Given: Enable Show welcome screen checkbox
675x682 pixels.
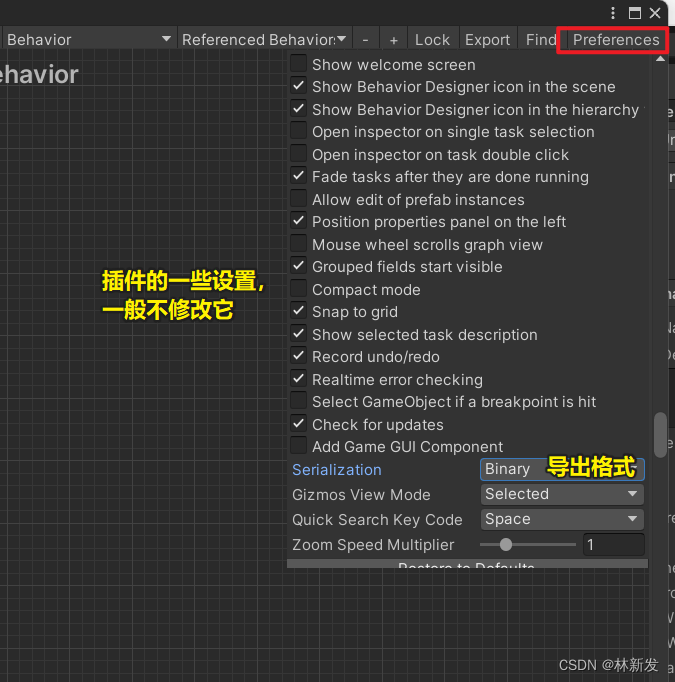Looking at the screenshot, I should (x=299, y=64).
